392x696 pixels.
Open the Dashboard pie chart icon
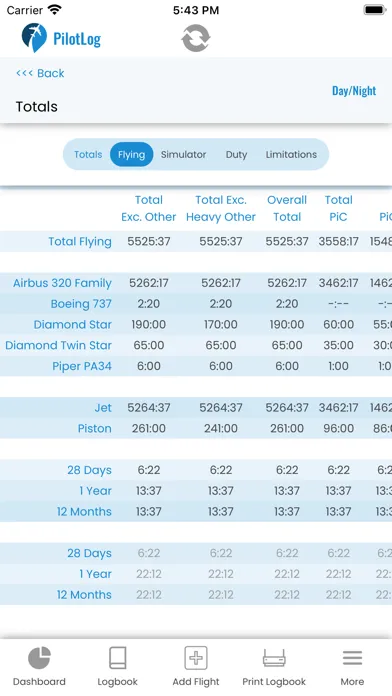click(x=39, y=658)
